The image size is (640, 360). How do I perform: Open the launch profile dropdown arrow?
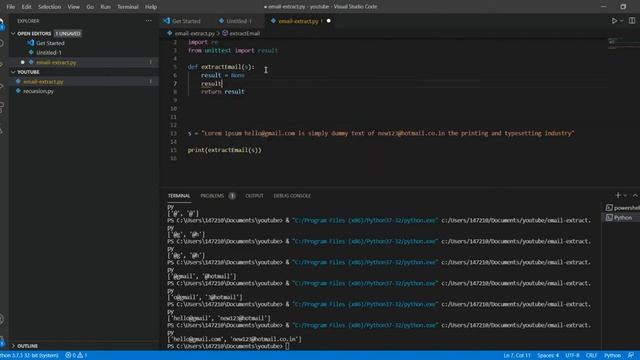[625, 196]
